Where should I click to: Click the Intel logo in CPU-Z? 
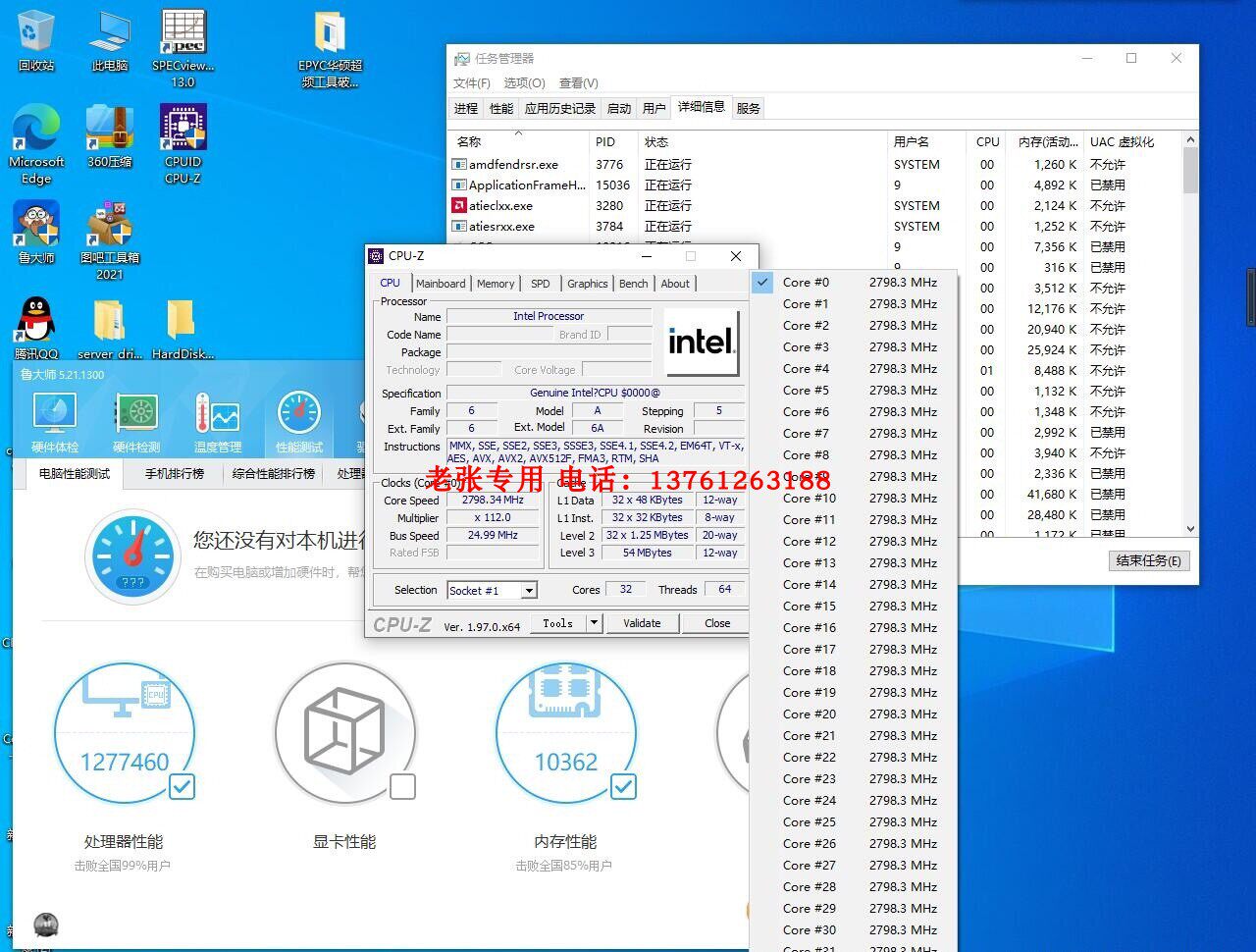click(x=702, y=343)
